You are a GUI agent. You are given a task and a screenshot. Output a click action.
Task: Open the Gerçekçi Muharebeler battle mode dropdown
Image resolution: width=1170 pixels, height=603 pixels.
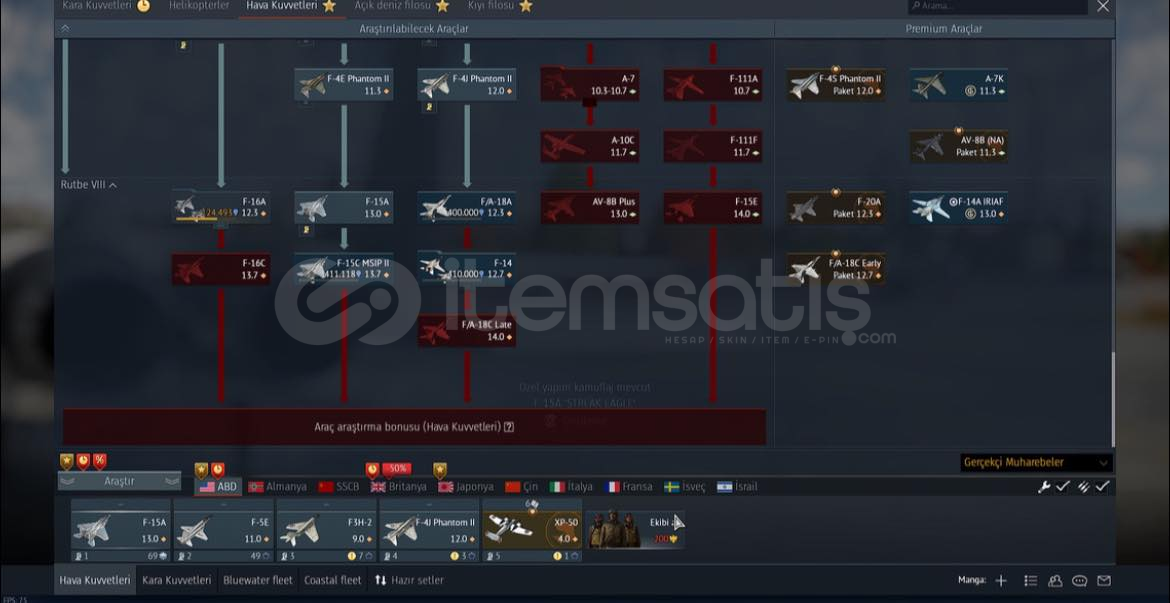coord(1036,463)
